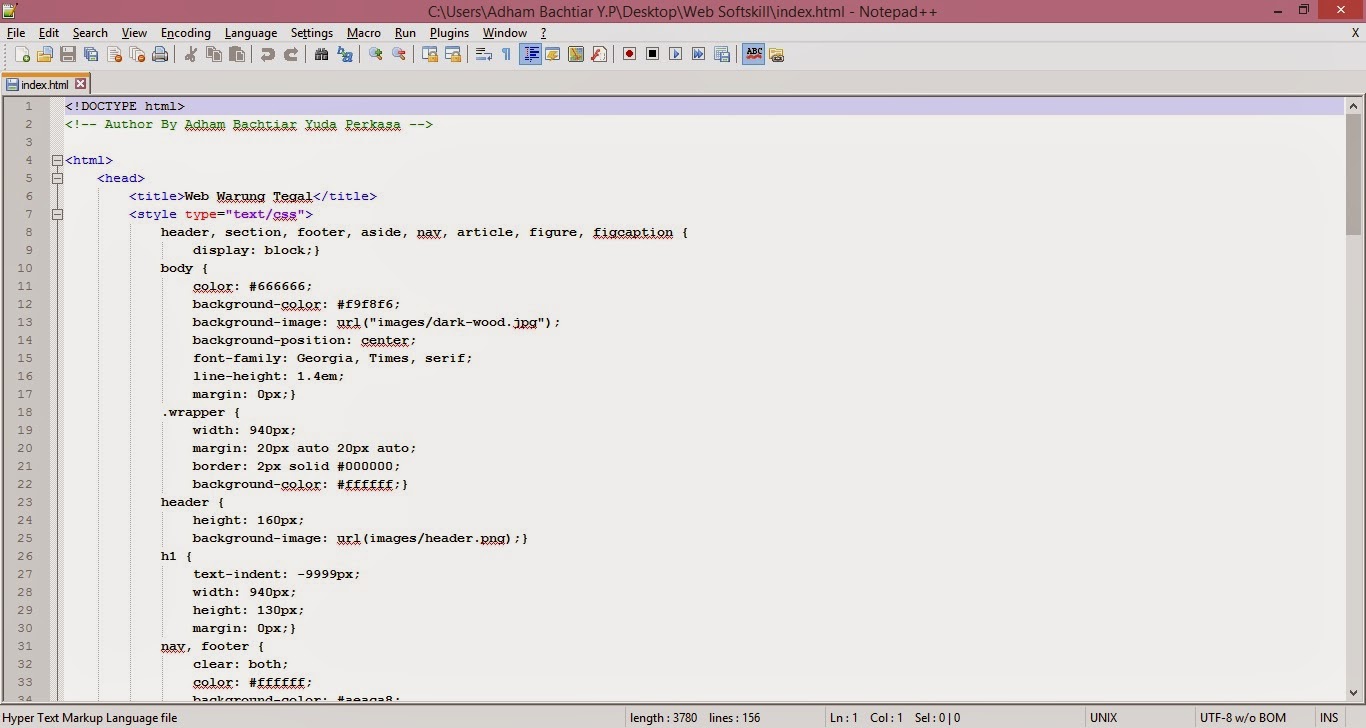The width and height of the screenshot is (1366, 728).
Task: Click the vertical scrollbar down arrow
Action: (1354, 692)
